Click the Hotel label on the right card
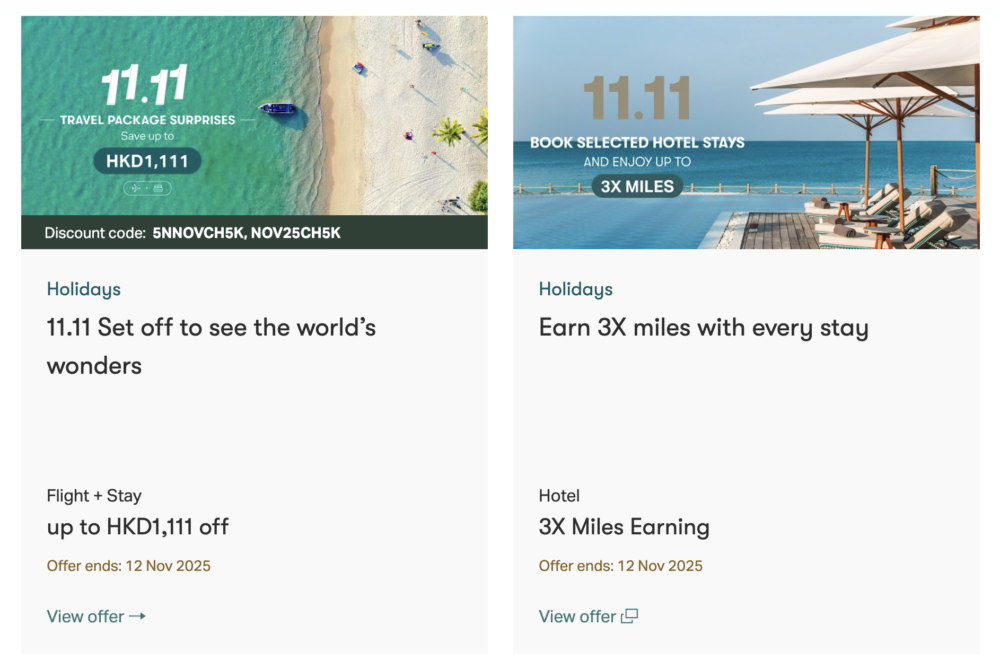1000x669 pixels. coord(559,496)
